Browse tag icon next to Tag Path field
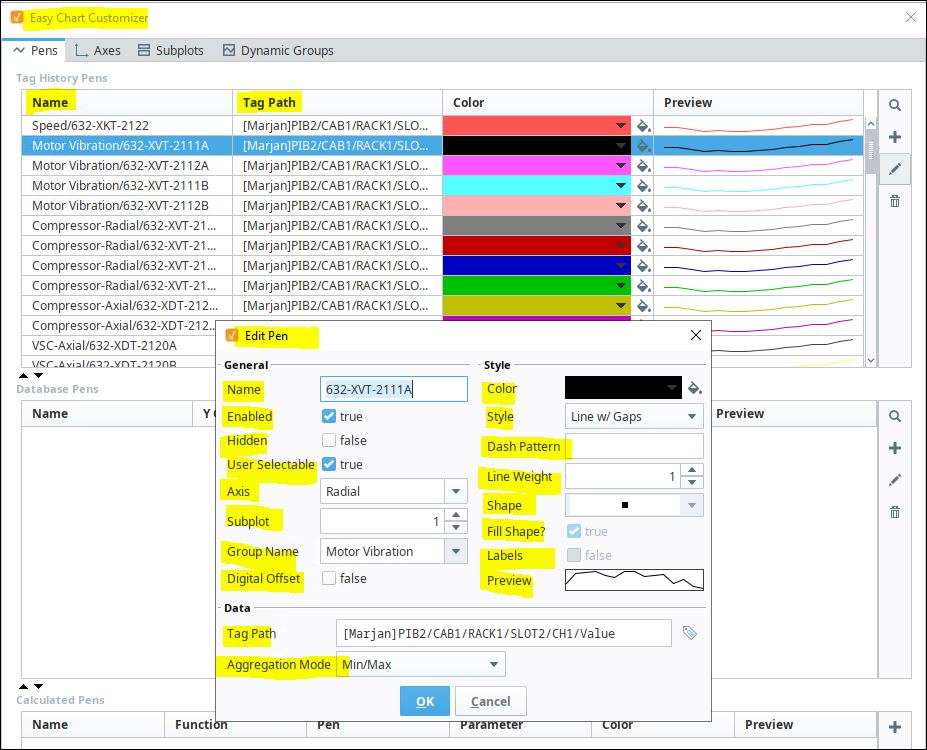This screenshot has width=927, height=750. click(689, 633)
